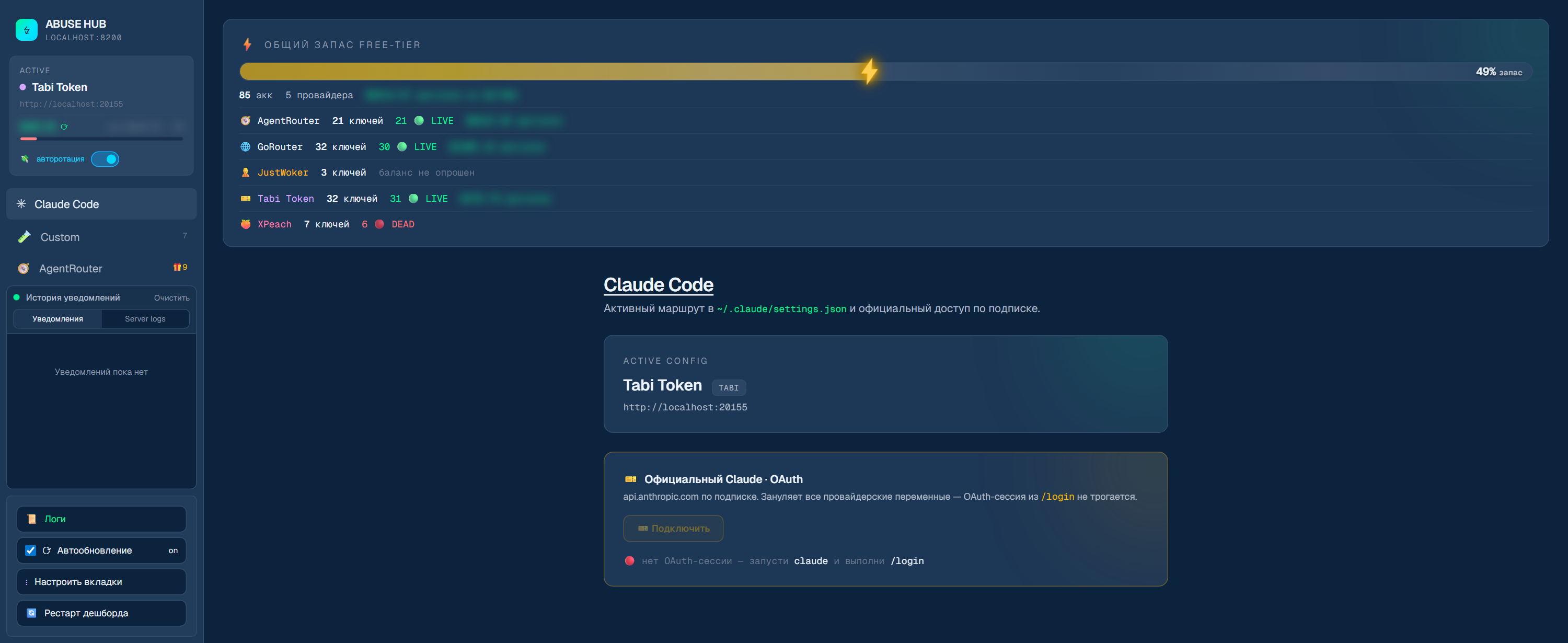Image resolution: width=1568 pixels, height=643 pixels.
Task: Click the TABI tag beside Tabi Token
Action: tap(729, 388)
